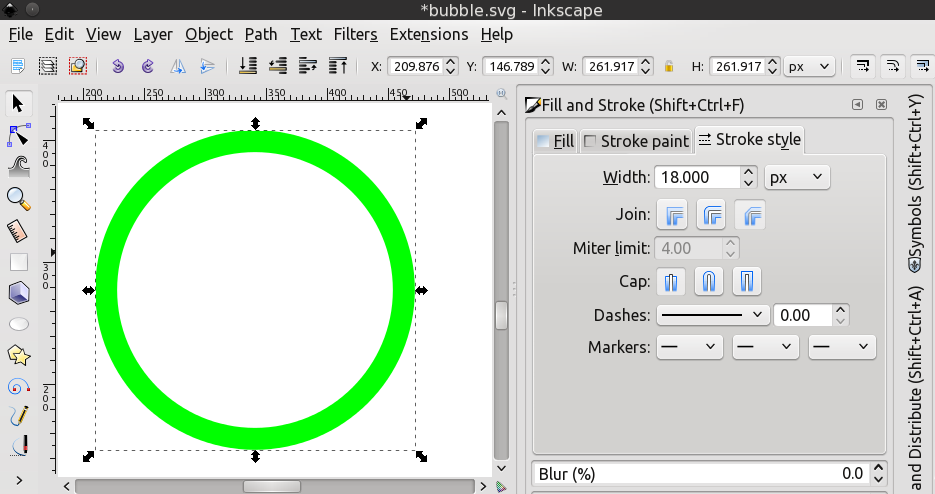Screen dimensions: 935x494
Task: Select the Selector arrow tool
Action: [x=18, y=104]
